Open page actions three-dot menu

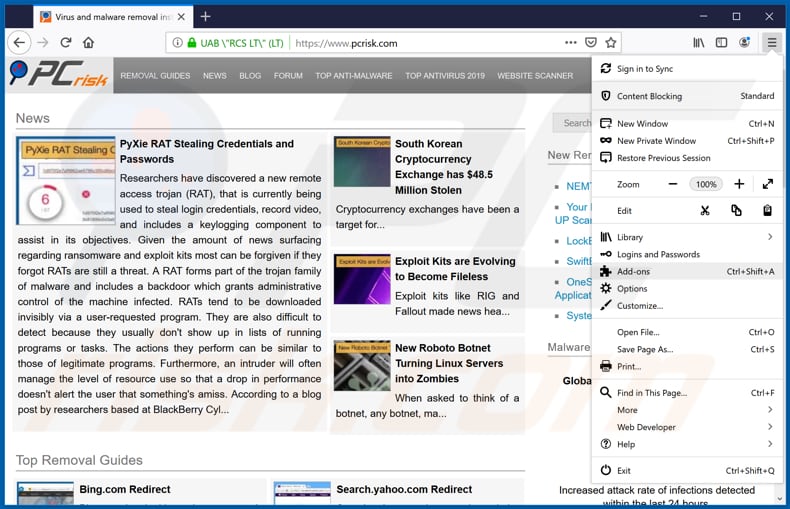[x=571, y=43]
